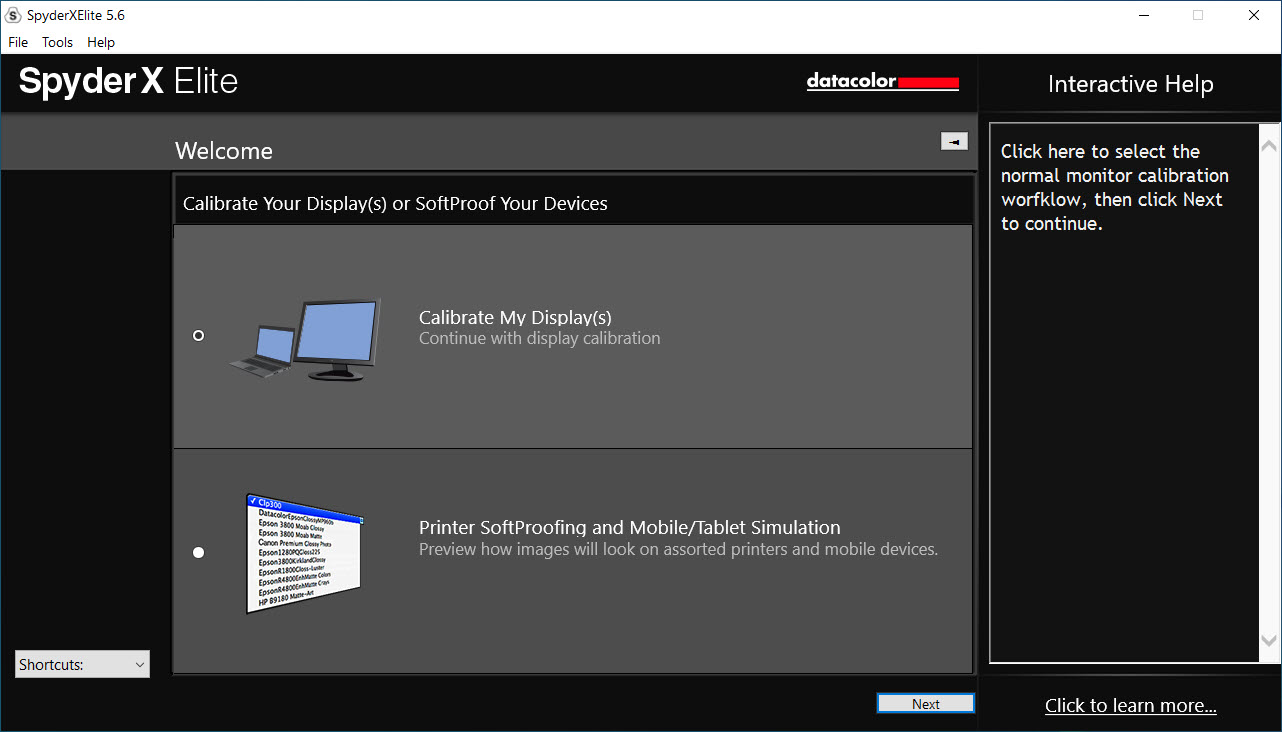Click the Welcome heading
The image size is (1282, 732).
pyautogui.click(x=224, y=151)
